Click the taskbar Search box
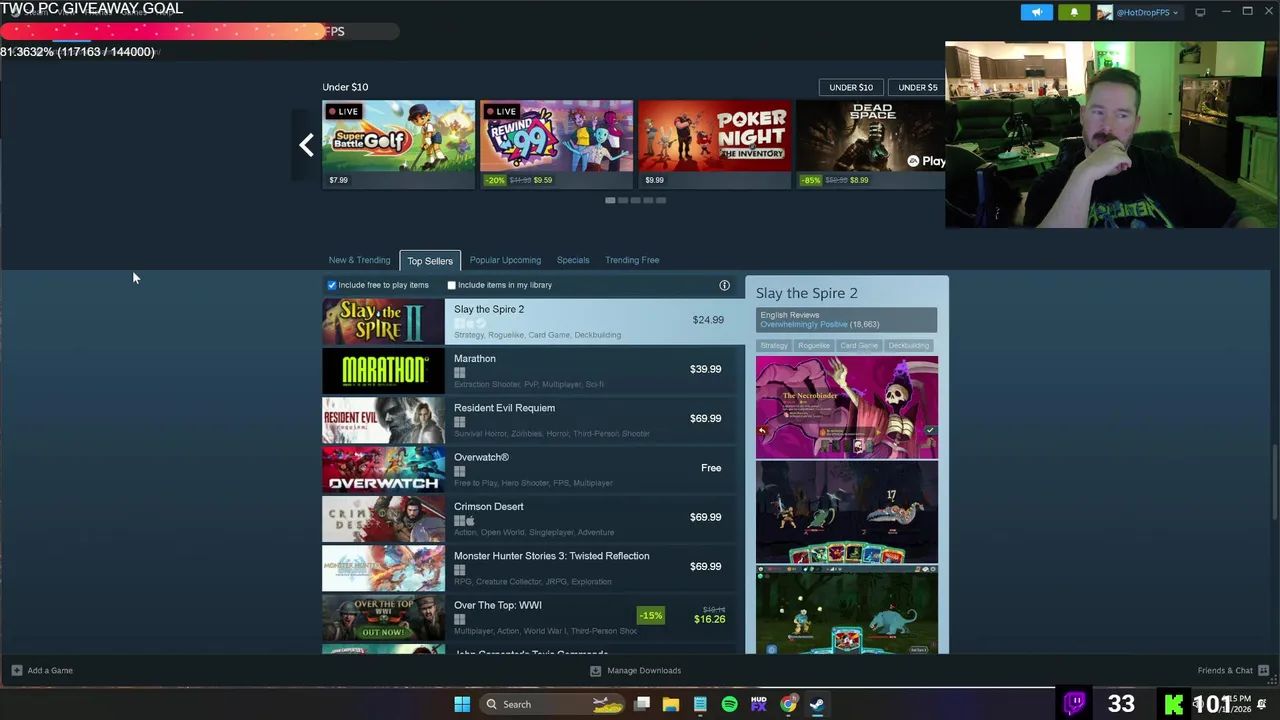 (552, 704)
